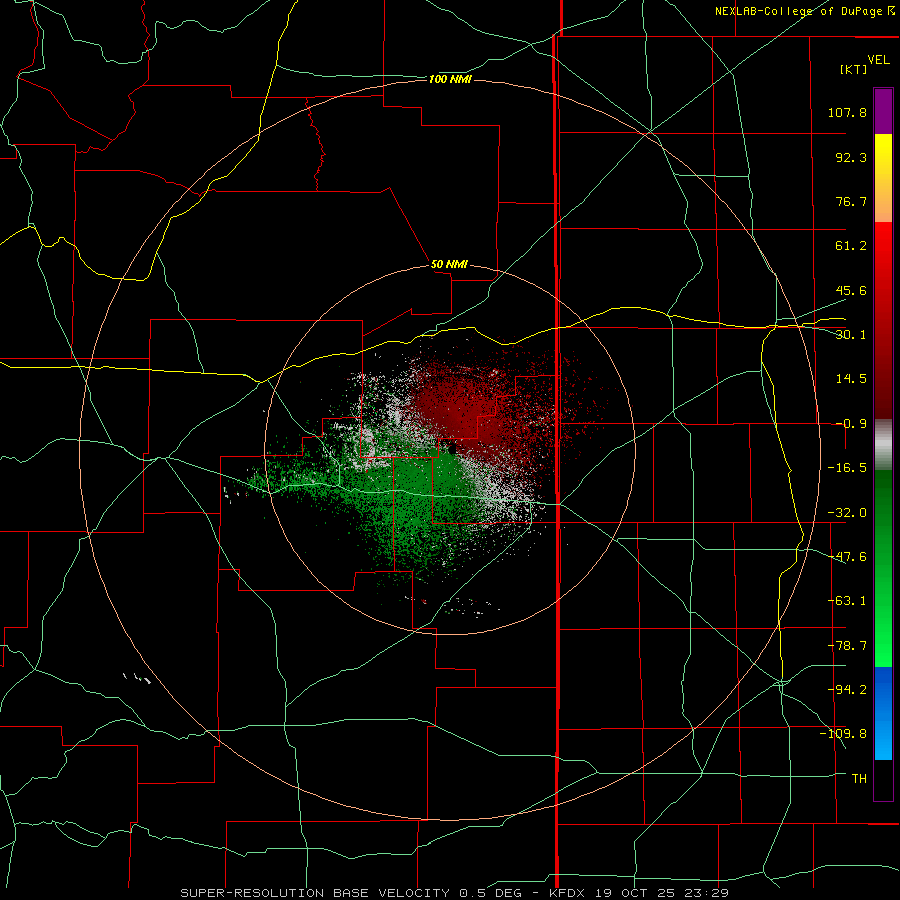Select the 30.1 scale value
This screenshot has height=900, width=900.
pyautogui.click(x=851, y=335)
